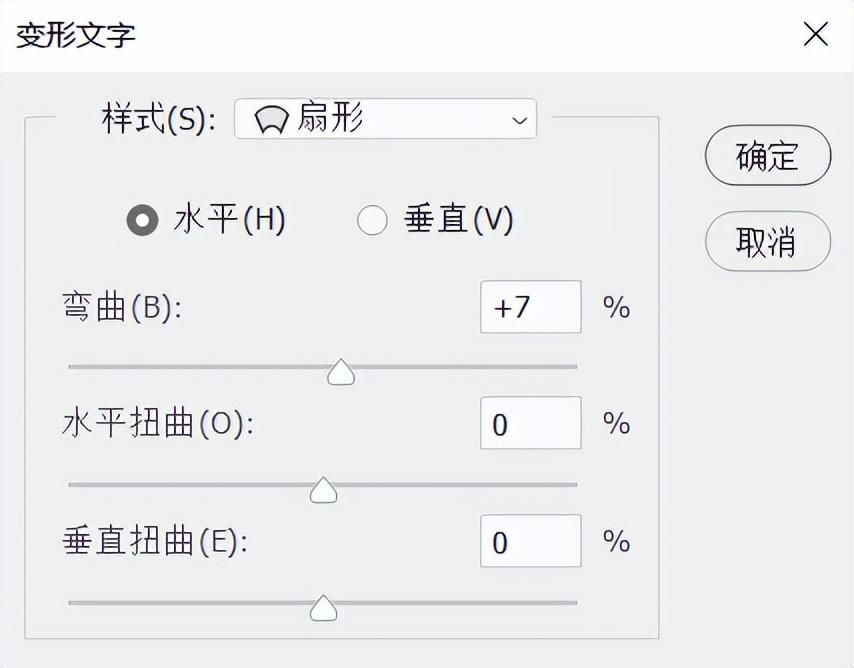Select the 水平(H) radio button
The width and height of the screenshot is (854, 668).
coord(142,220)
